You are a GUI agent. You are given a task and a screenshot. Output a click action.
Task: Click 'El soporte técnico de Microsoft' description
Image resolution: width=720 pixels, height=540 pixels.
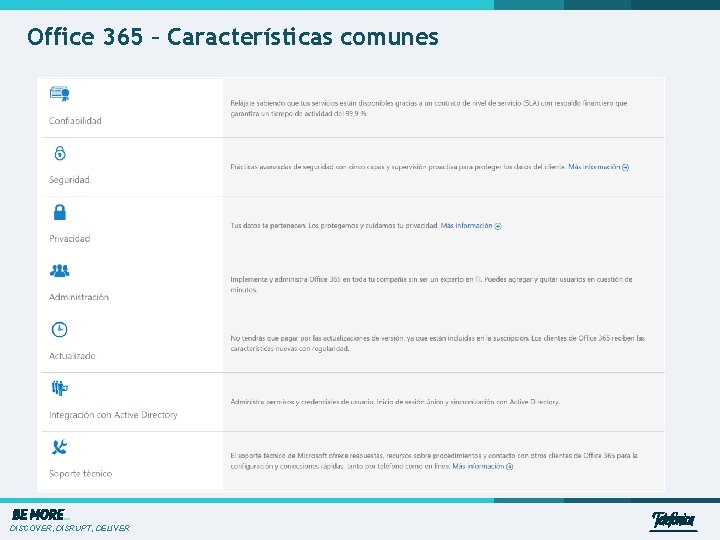pyautogui.click(x=434, y=461)
